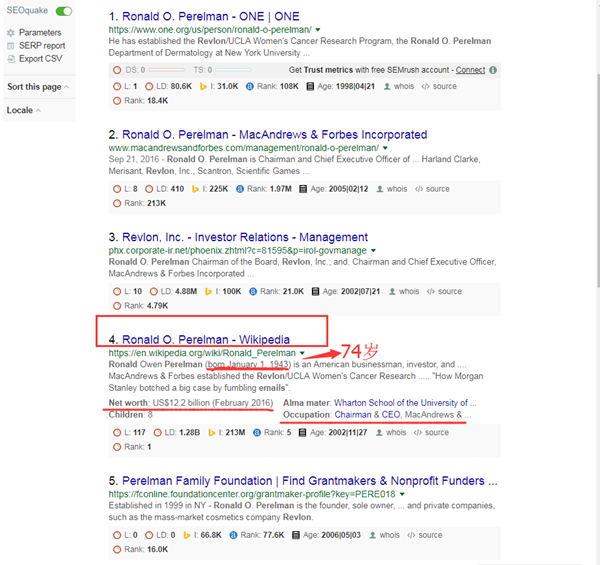This screenshot has height=565, width=600.
Task: Click SEMrush Rank: 4.79K value
Action: (157, 306)
